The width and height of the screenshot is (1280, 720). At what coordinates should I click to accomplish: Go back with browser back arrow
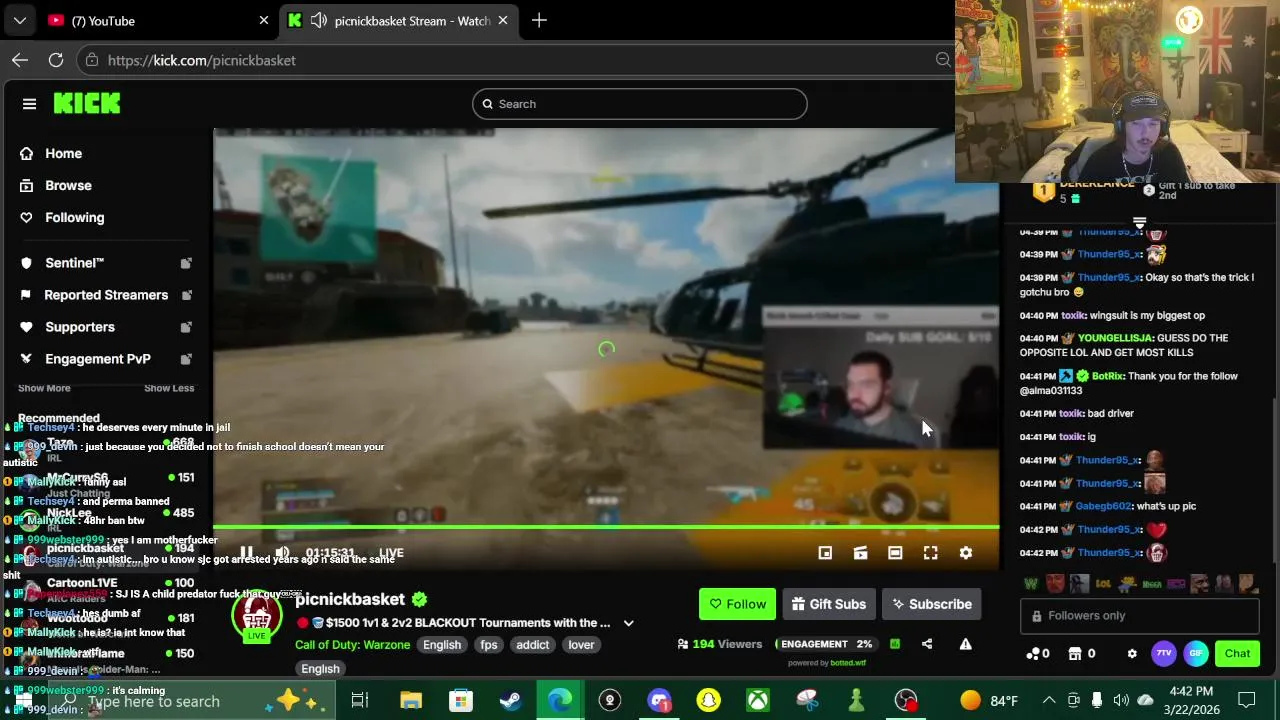pyautogui.click(x=20, y=60)
